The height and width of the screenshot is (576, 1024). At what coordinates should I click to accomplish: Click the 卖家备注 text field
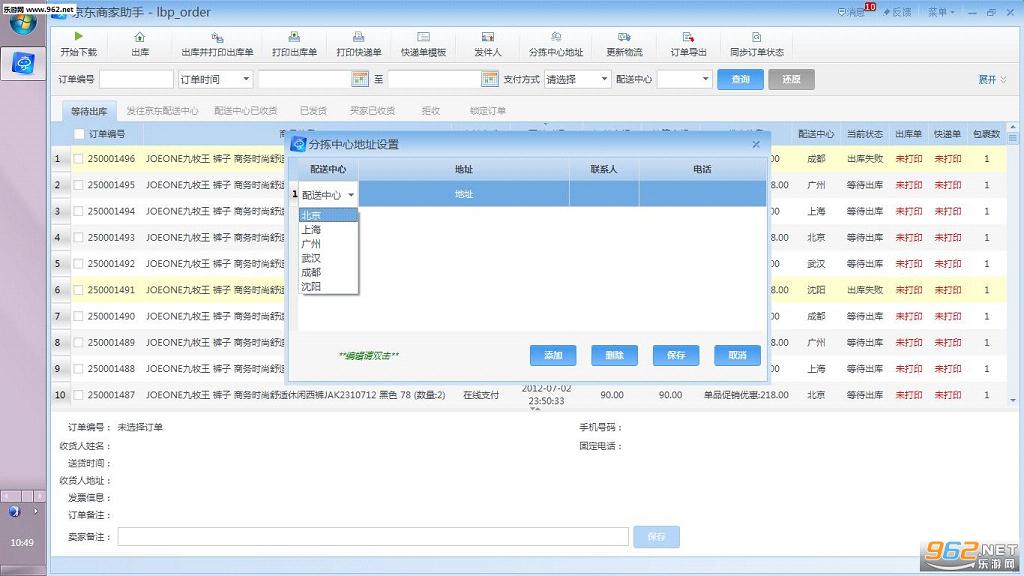(x=373, y=537)
